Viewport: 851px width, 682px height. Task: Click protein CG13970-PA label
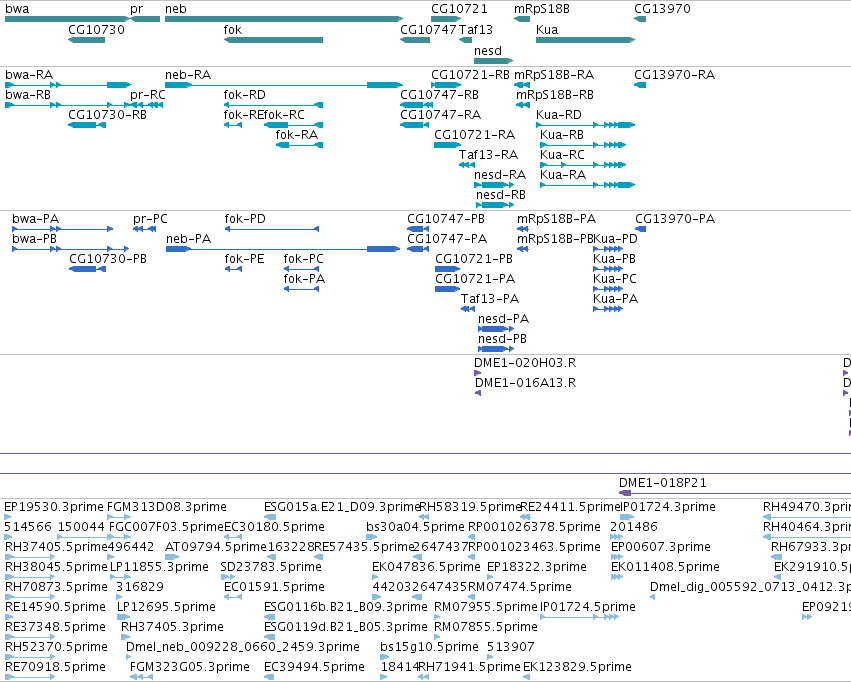coord(675,219)
